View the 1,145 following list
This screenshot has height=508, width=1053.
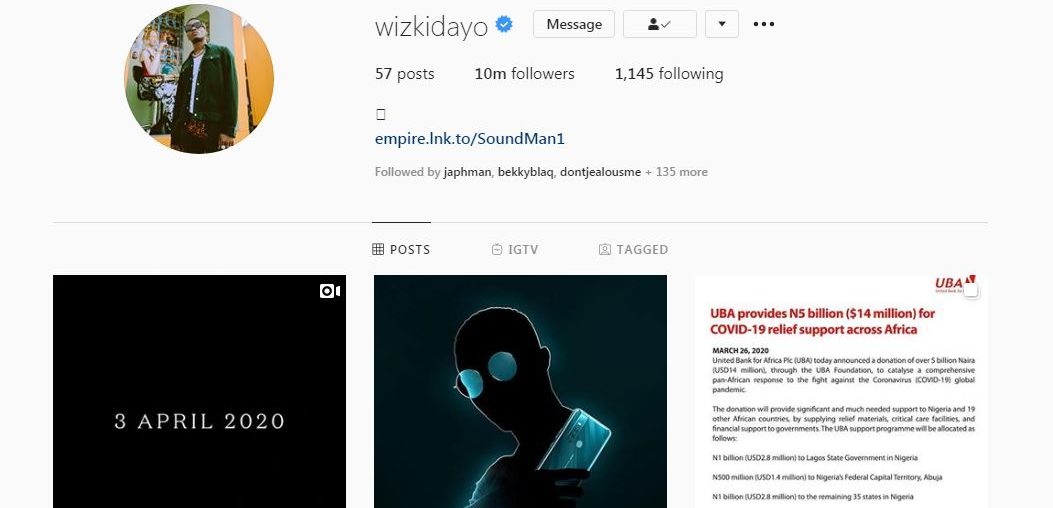point(669,74)
